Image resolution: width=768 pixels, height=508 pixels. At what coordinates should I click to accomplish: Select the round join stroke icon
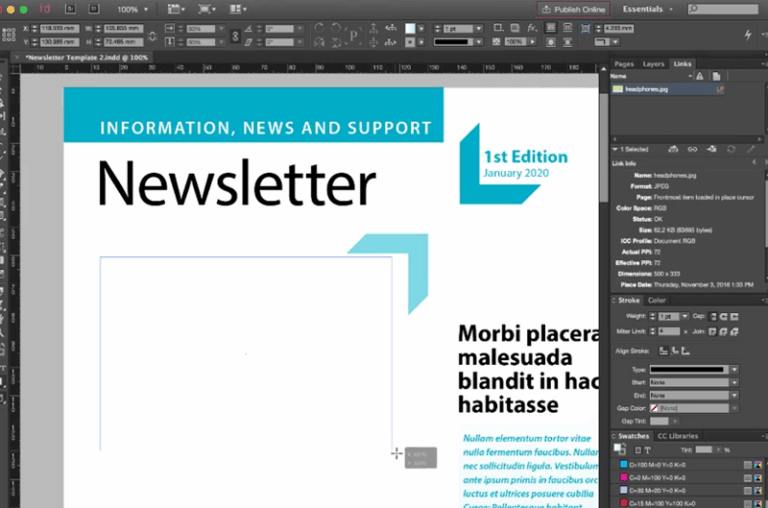(x=723, y=332)
